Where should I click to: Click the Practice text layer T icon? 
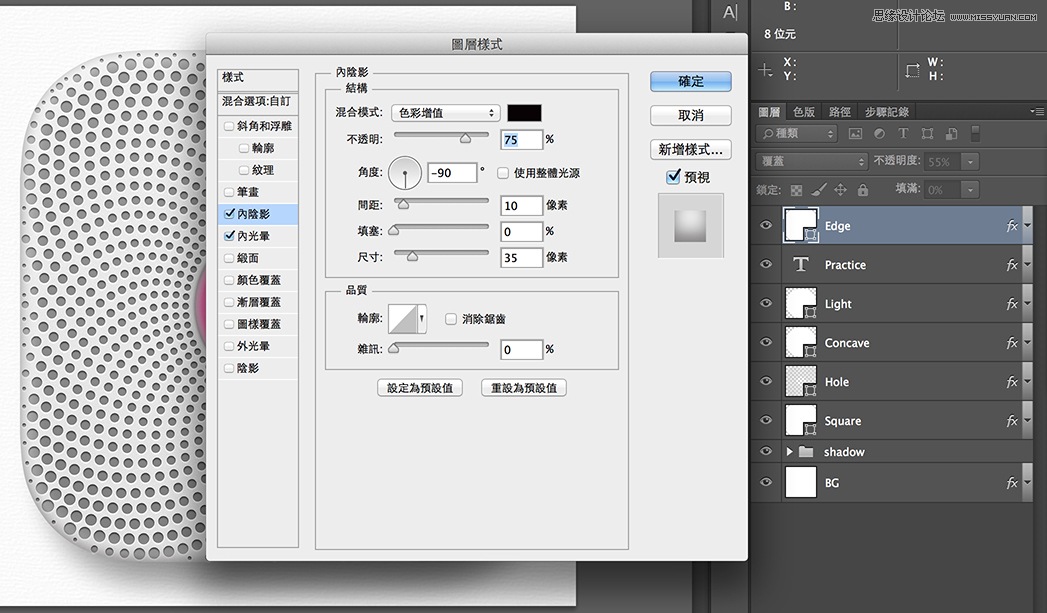tap(801, 264)
